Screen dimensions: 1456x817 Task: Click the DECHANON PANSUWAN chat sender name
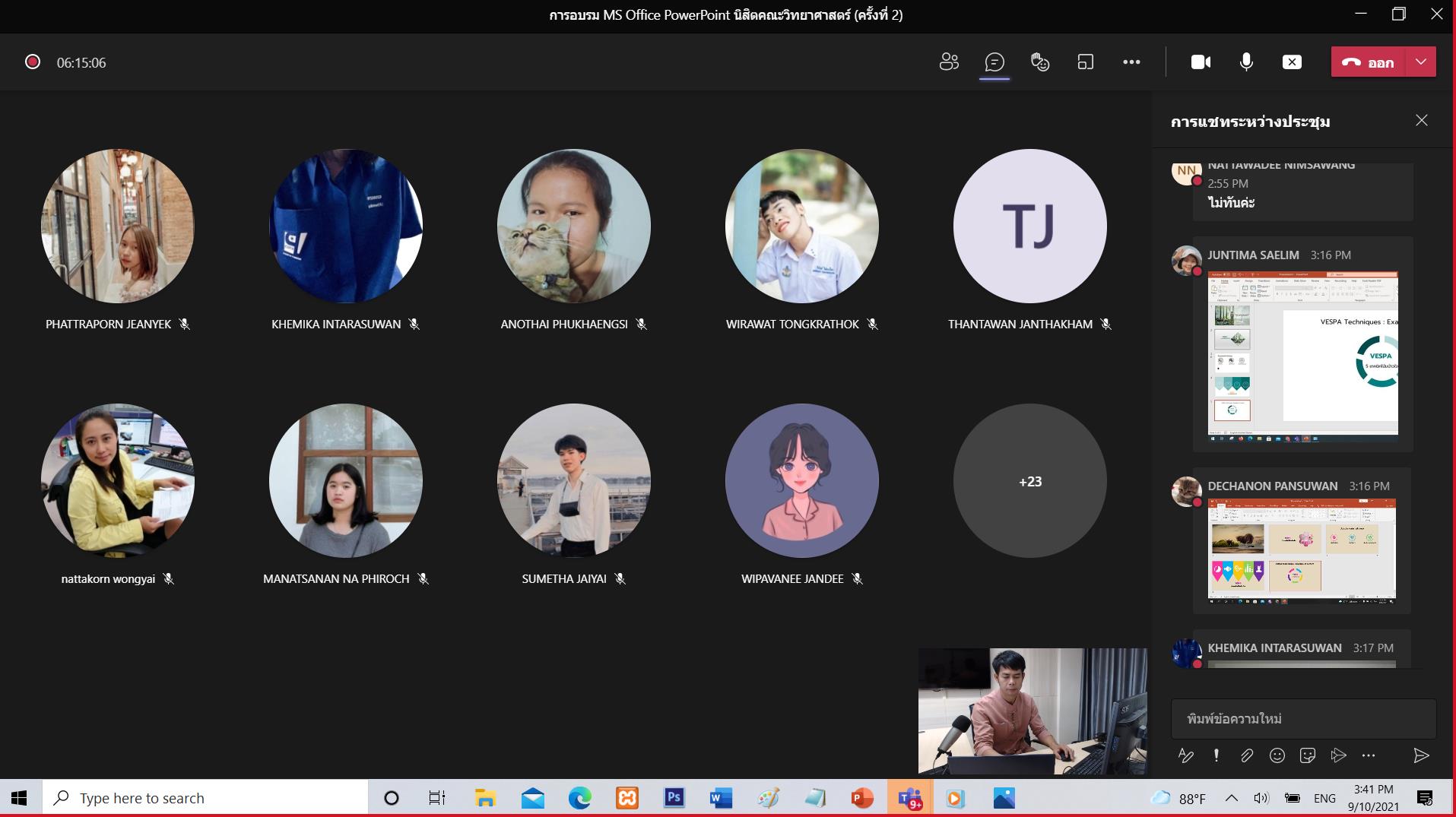[1272, 486]
